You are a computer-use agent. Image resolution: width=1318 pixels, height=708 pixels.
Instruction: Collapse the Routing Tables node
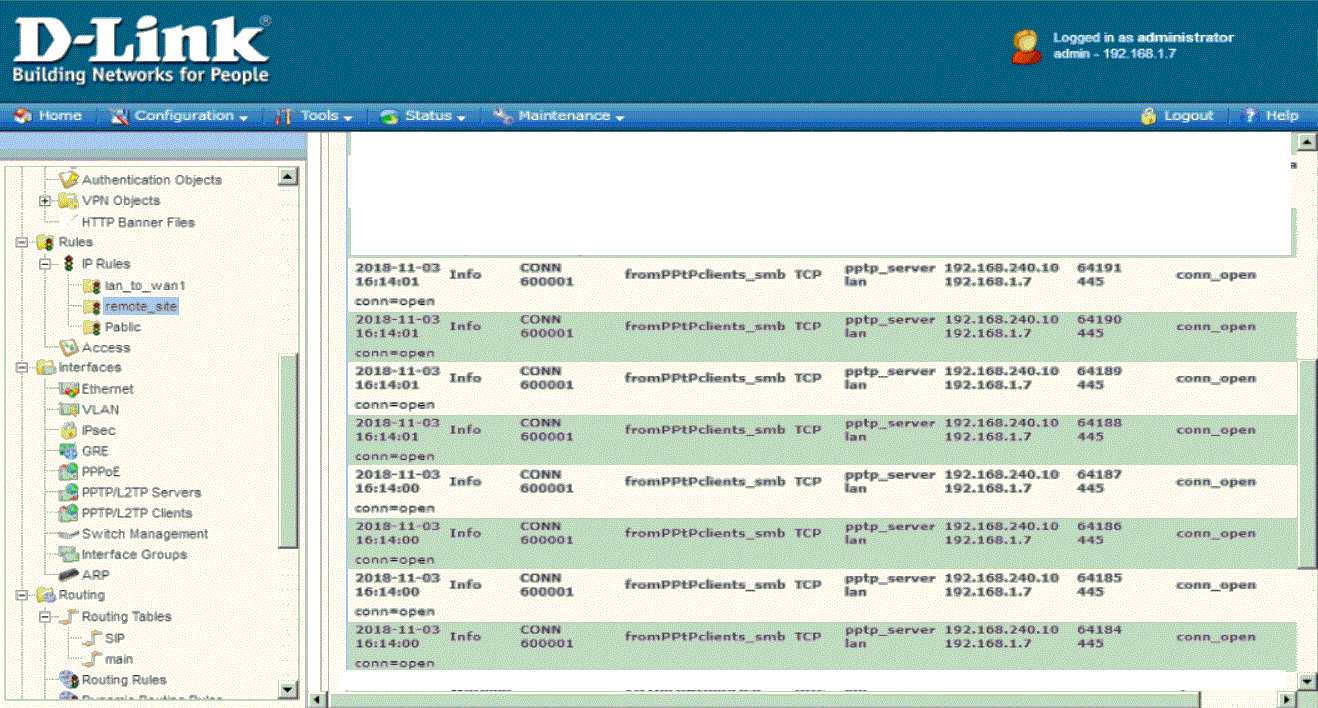pos(44,617)
